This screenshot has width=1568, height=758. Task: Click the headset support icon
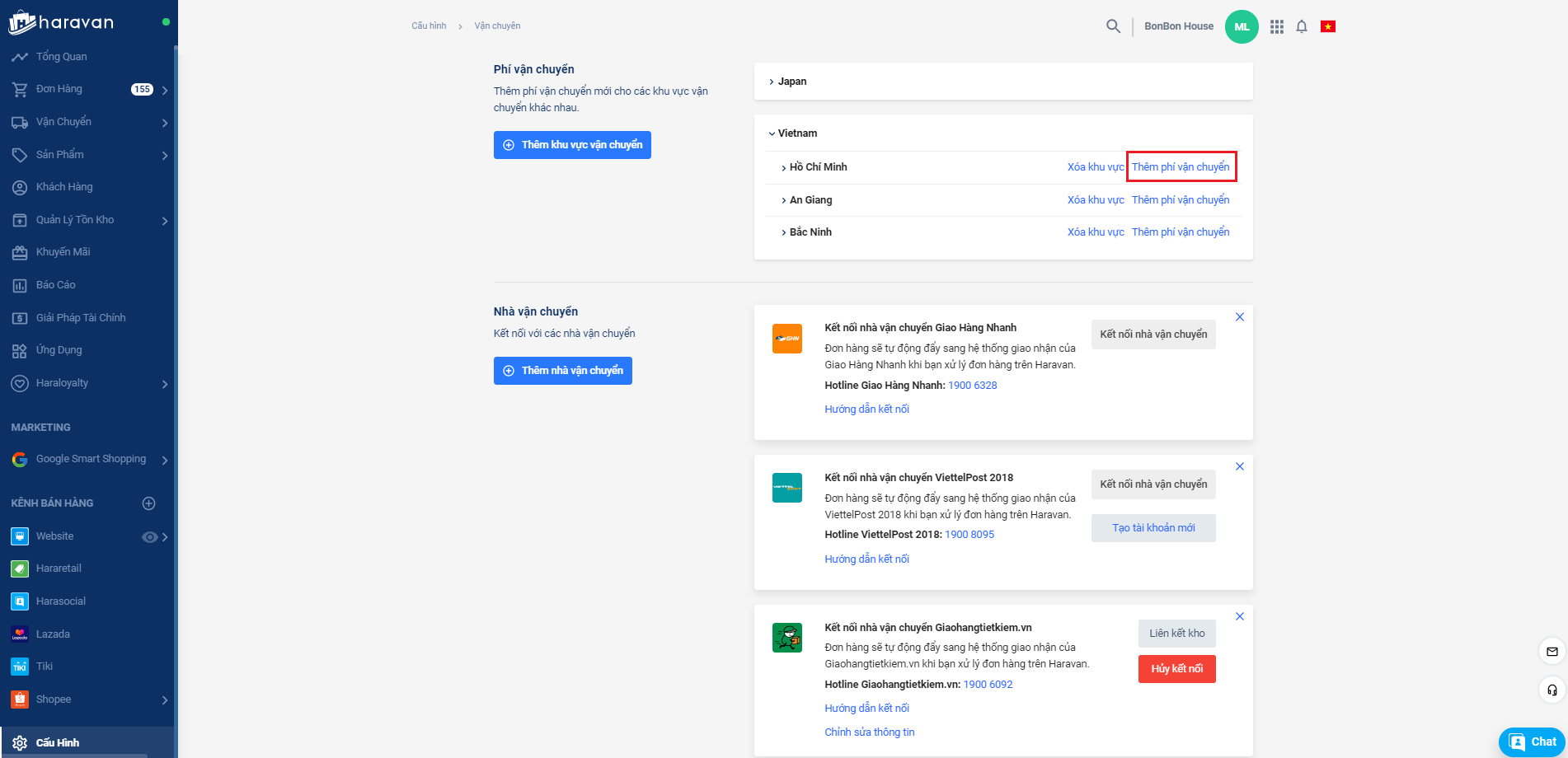(x=1552, y=690)
